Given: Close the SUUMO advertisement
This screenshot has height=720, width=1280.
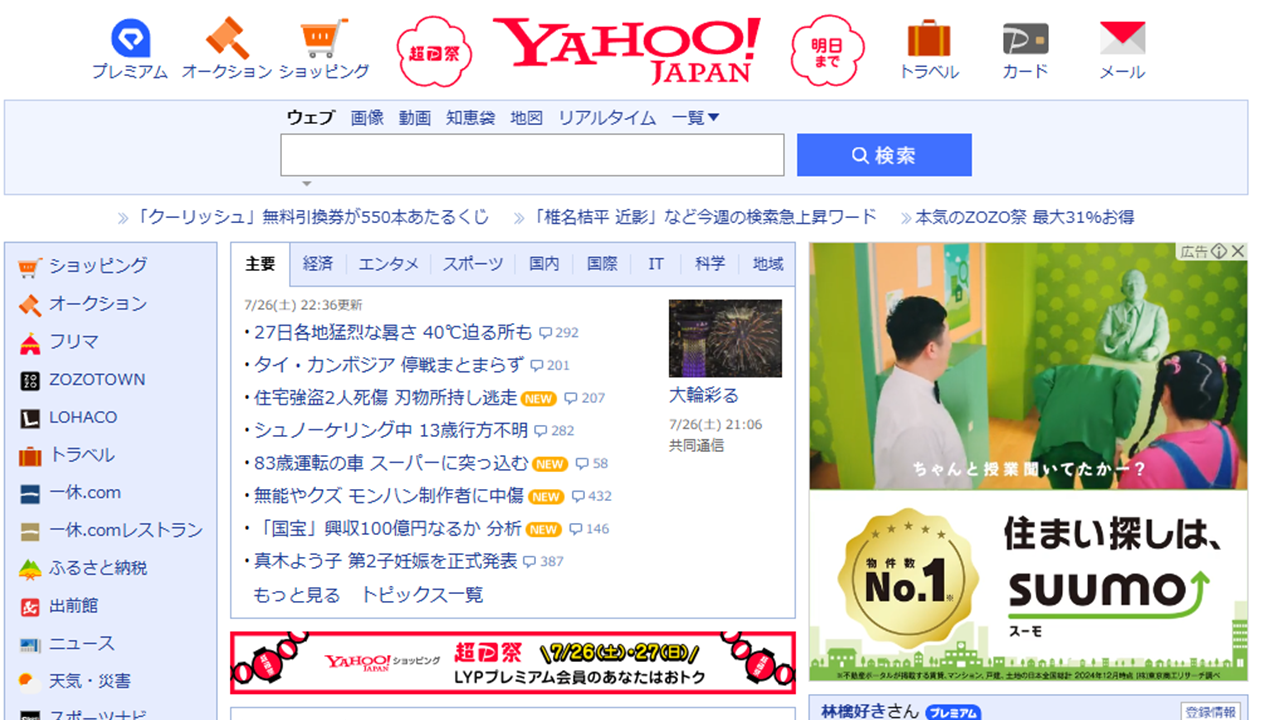Looking at the screenshot, I should tap(1238, 251).
